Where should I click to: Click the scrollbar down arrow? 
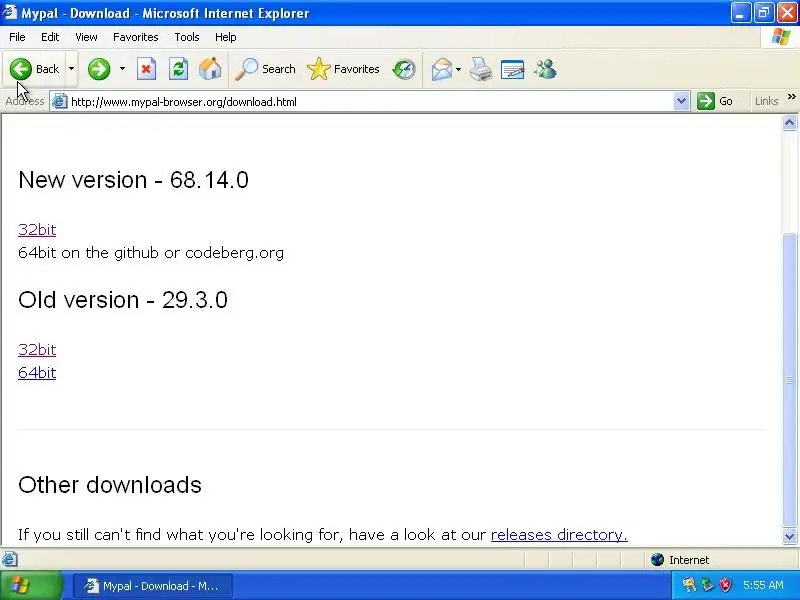point(790,536)
